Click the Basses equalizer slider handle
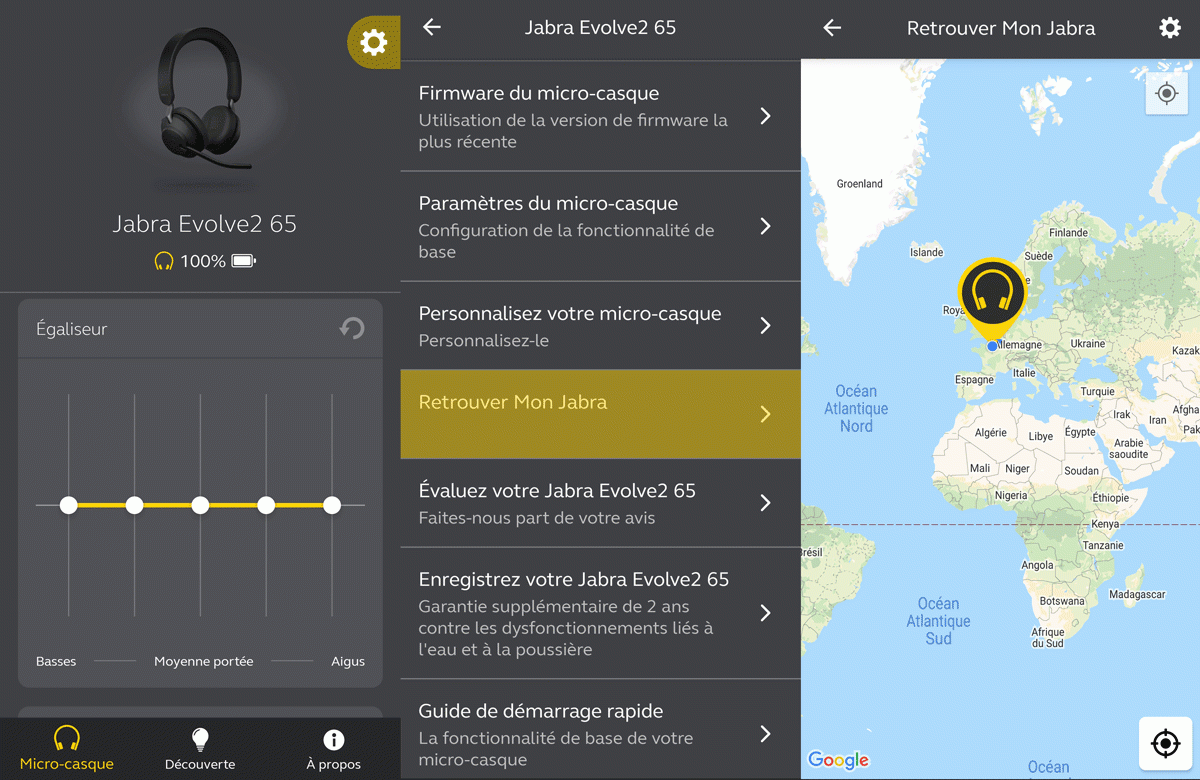The width and height of the screenshot is (1200, 780). [69, 505]
